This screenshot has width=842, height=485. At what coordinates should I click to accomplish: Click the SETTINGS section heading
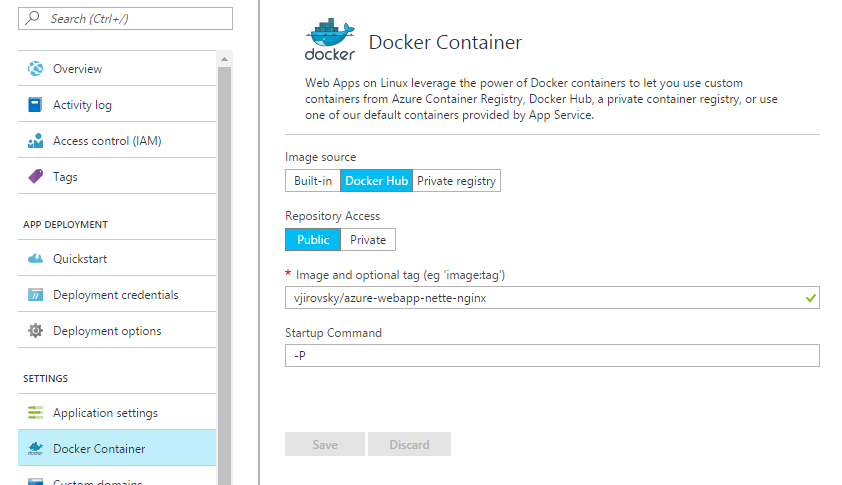coord(46,379)
